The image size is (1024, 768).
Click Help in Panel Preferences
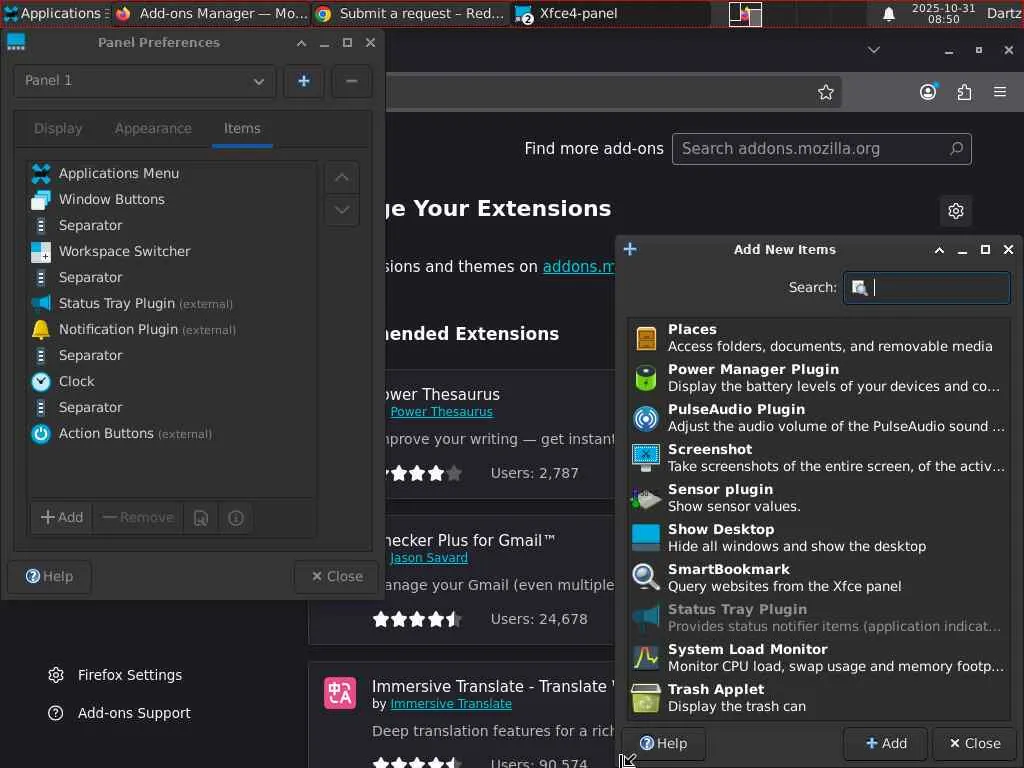click(x=49, y=577)
